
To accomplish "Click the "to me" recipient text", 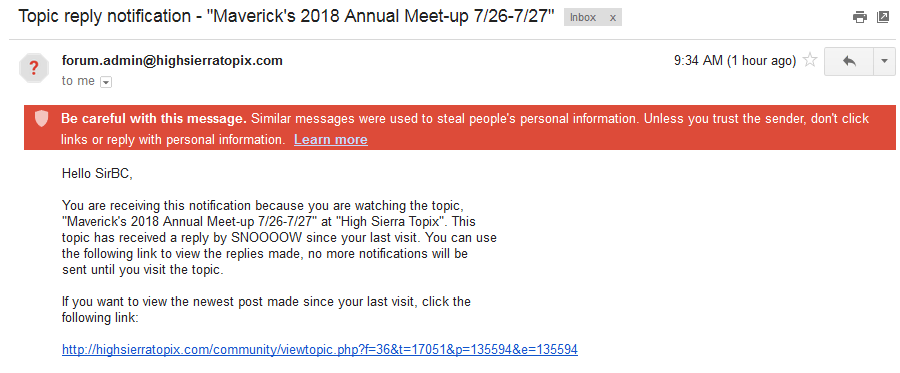I will click(78, 81).
